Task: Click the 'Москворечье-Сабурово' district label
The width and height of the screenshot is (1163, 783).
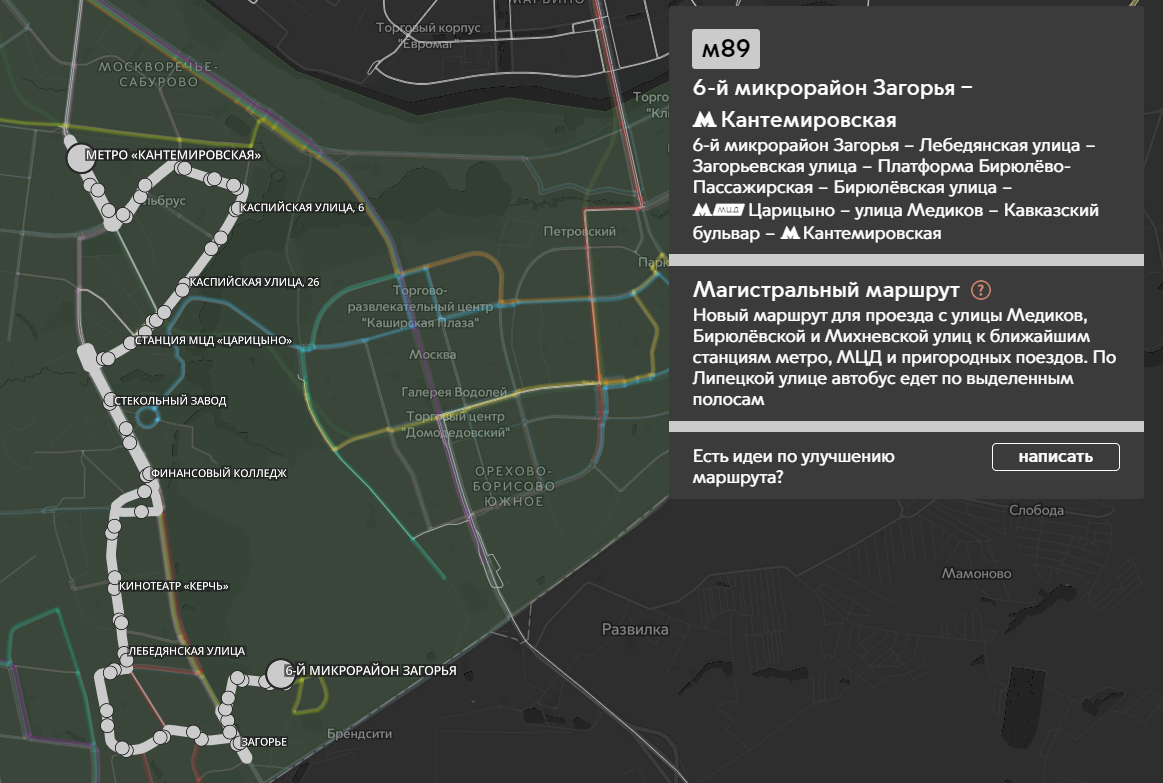Action: tap(159, 74)
